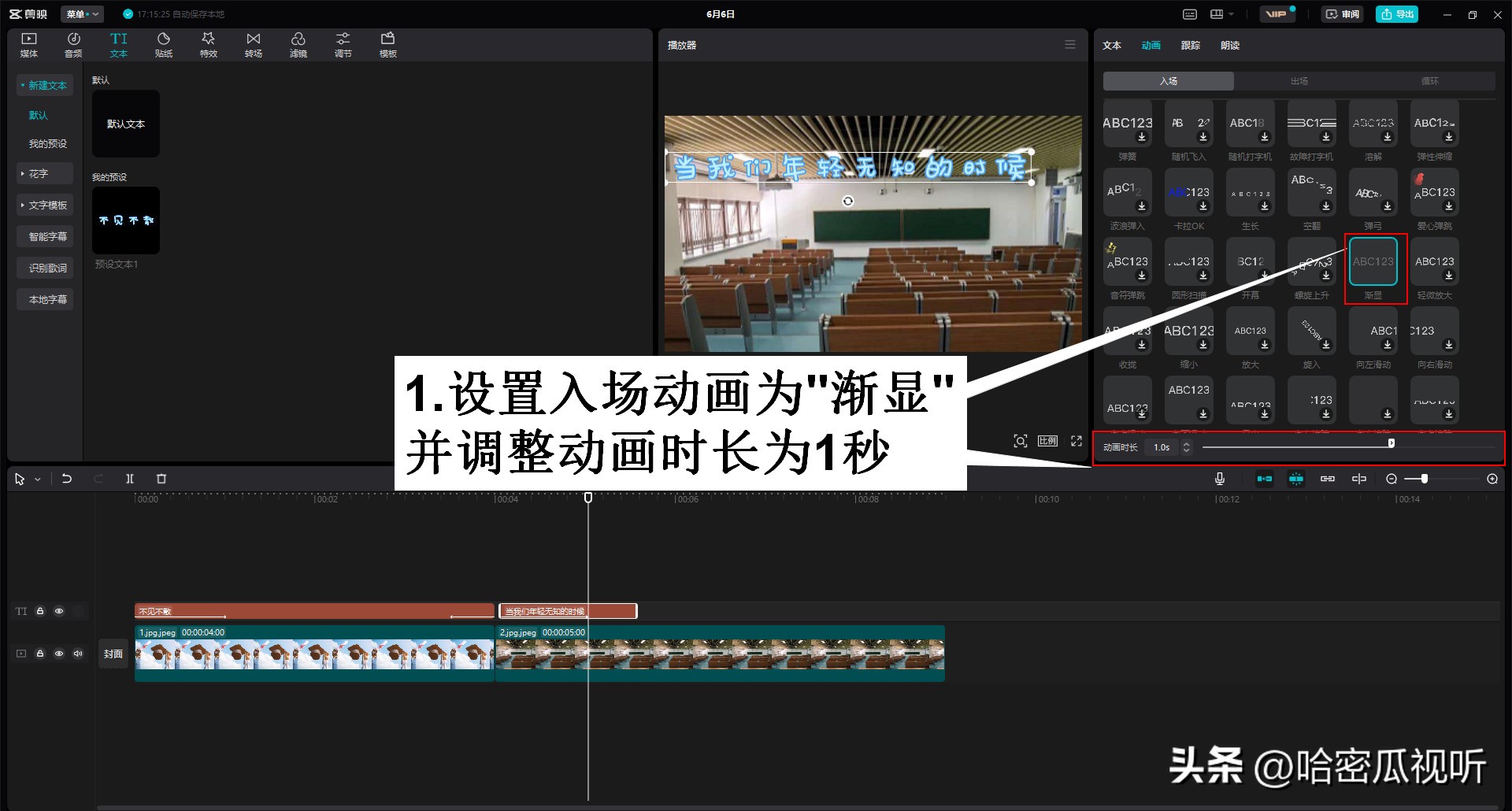Select the split clip tool in timeline toolbar
Screen dimensions: 1512x811
point(130,478)
